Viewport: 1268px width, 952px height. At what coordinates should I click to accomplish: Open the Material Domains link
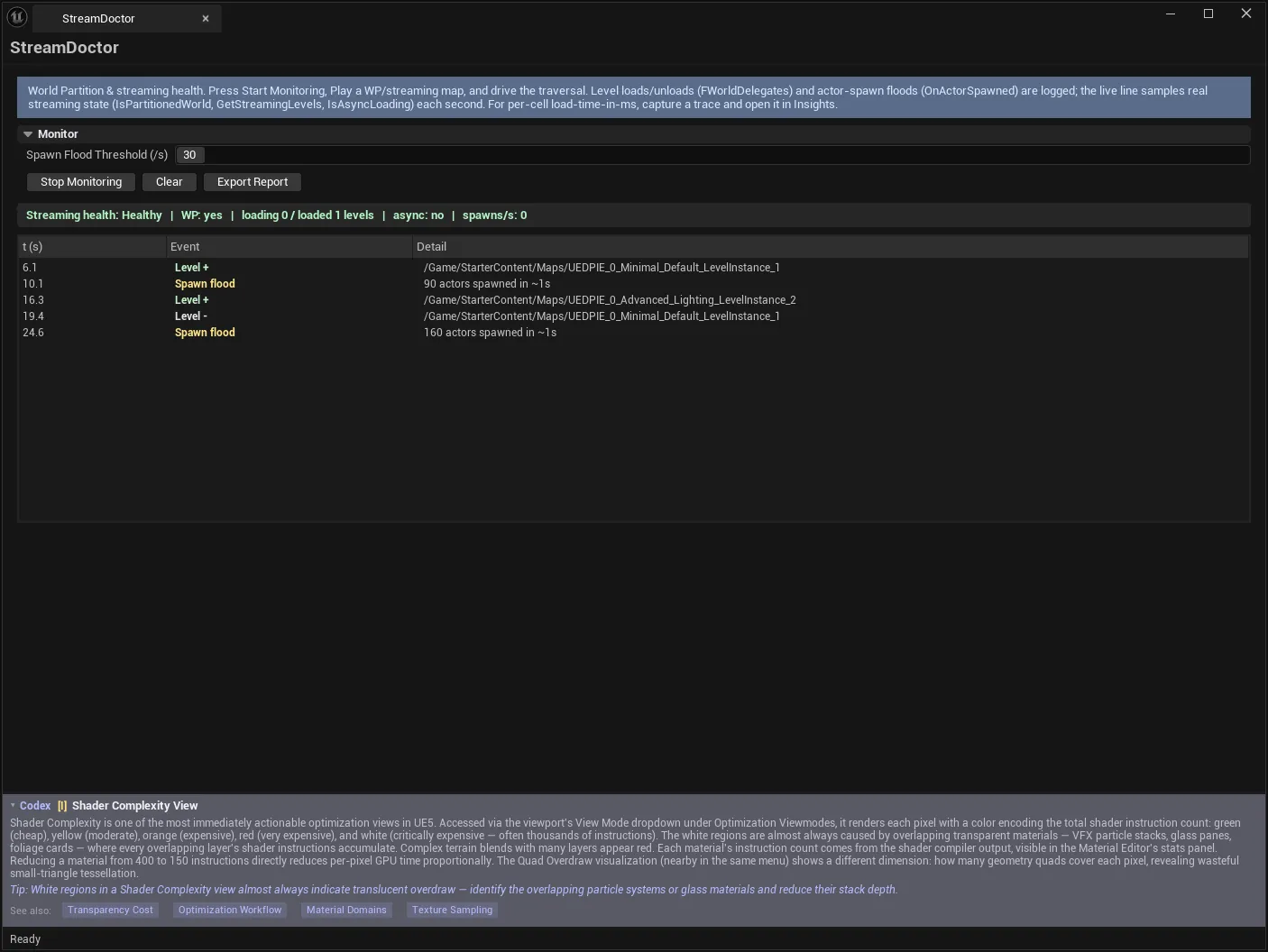(346, 911)
